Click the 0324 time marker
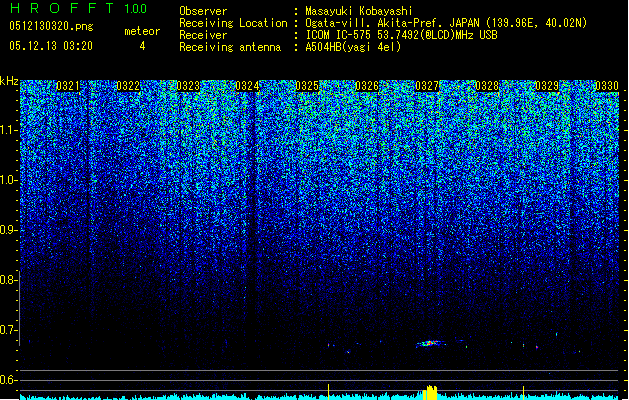The height and width of the screenshot is (400, 629). pos(247,86)
